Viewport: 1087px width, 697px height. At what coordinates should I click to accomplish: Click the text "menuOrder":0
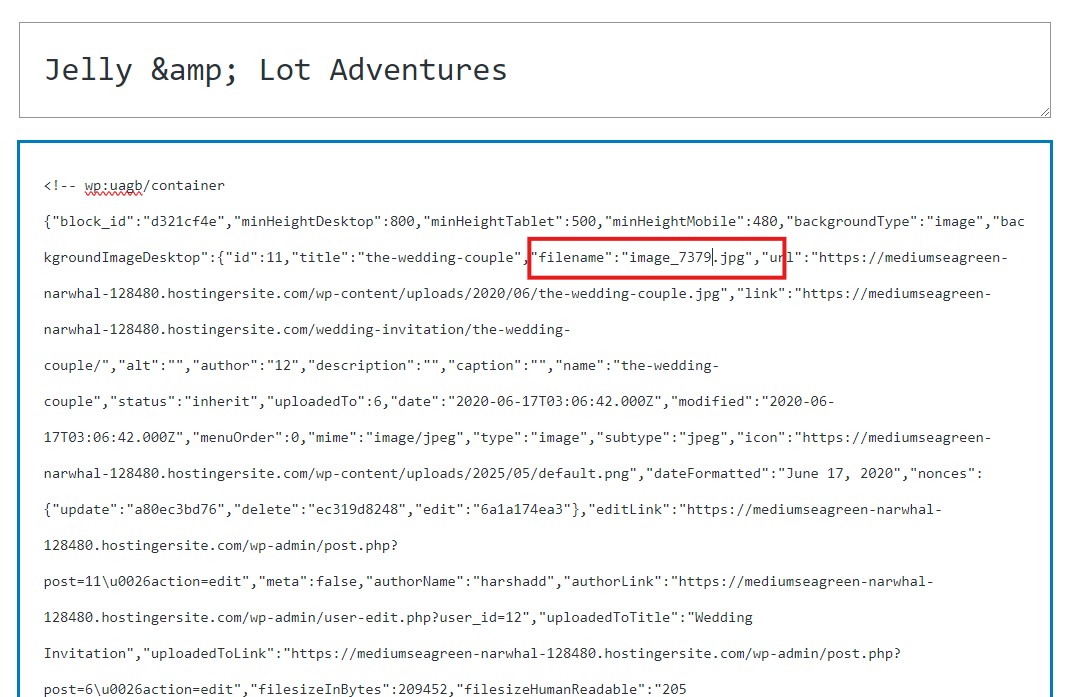coord(246,438)
